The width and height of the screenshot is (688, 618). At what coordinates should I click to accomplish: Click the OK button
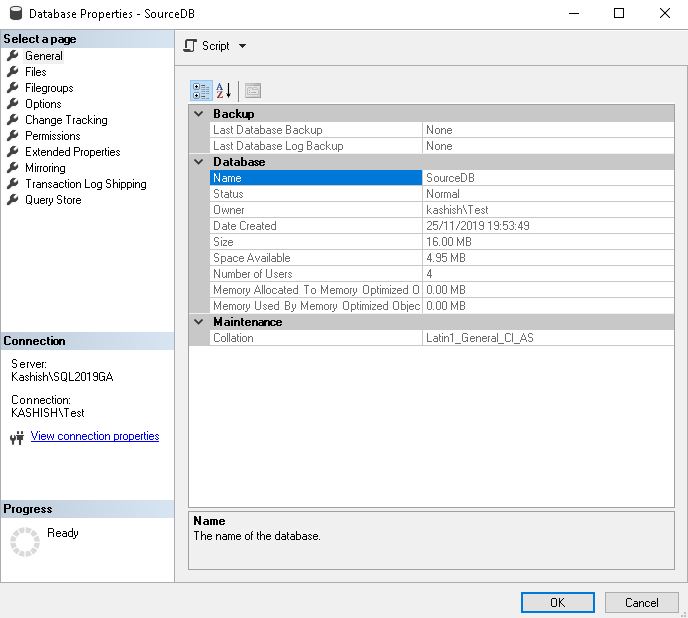557,603
